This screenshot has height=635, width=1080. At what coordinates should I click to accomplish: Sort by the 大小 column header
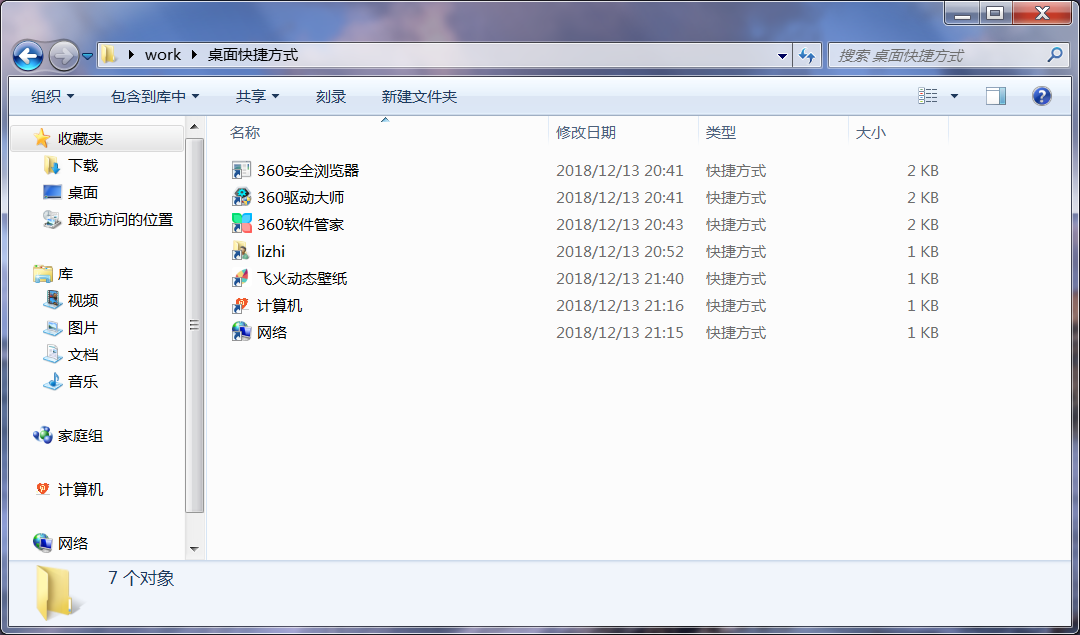point(899,132)
